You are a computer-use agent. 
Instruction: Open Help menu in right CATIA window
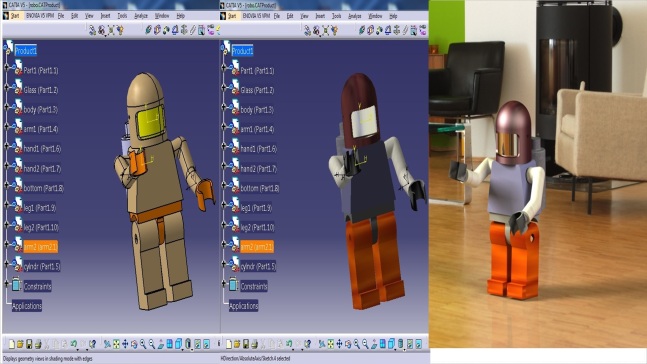(393, 16)
